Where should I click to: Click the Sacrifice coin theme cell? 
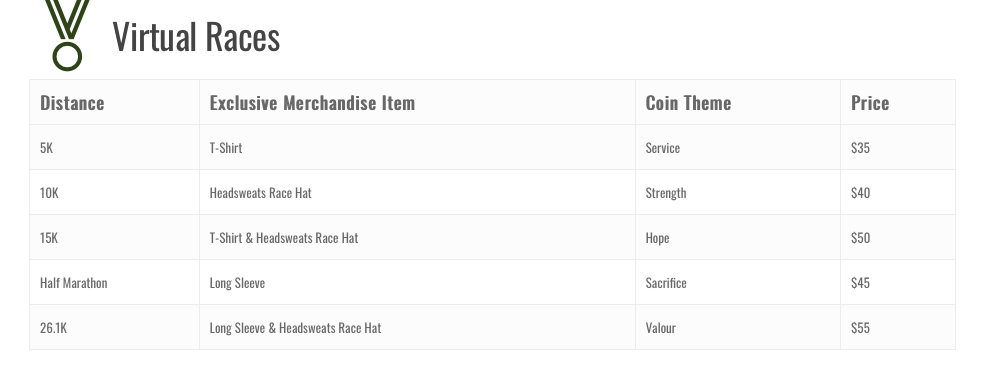738,282
